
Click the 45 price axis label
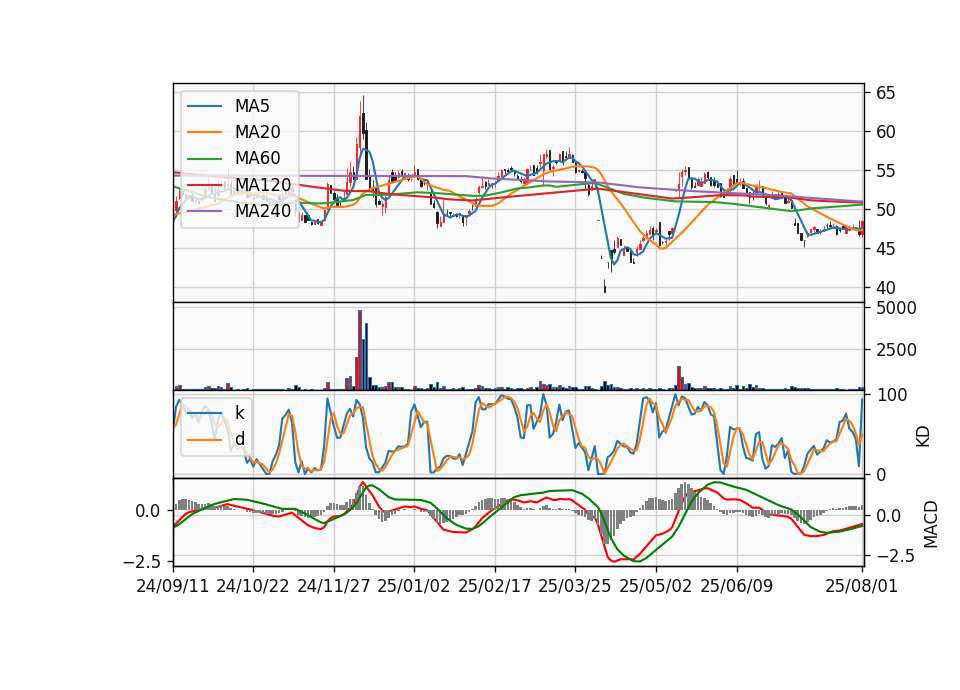(886, 249)
